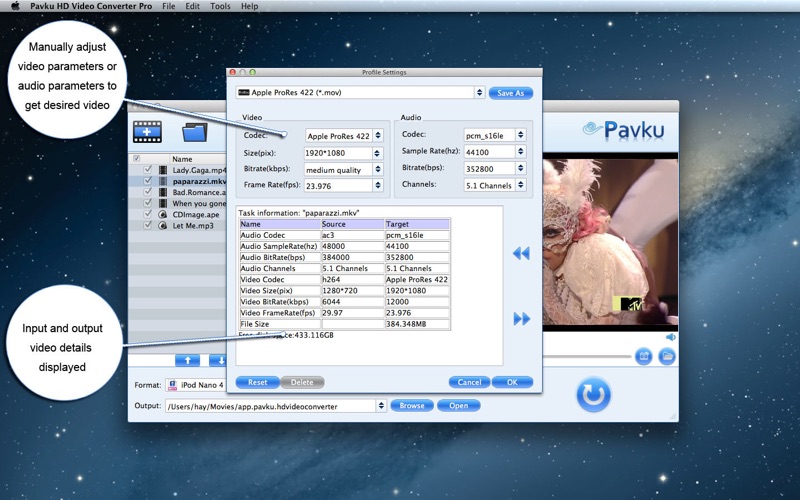Uncheck the Lady.Gaga.mp4 checkbox
Viewport: 800px width, 500px height.
(147, 169)
